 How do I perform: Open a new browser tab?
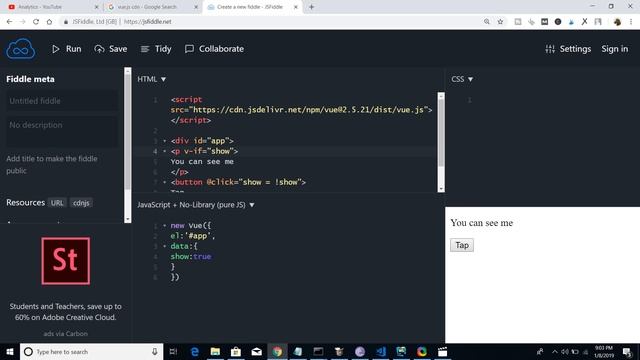tap(311, 7)
